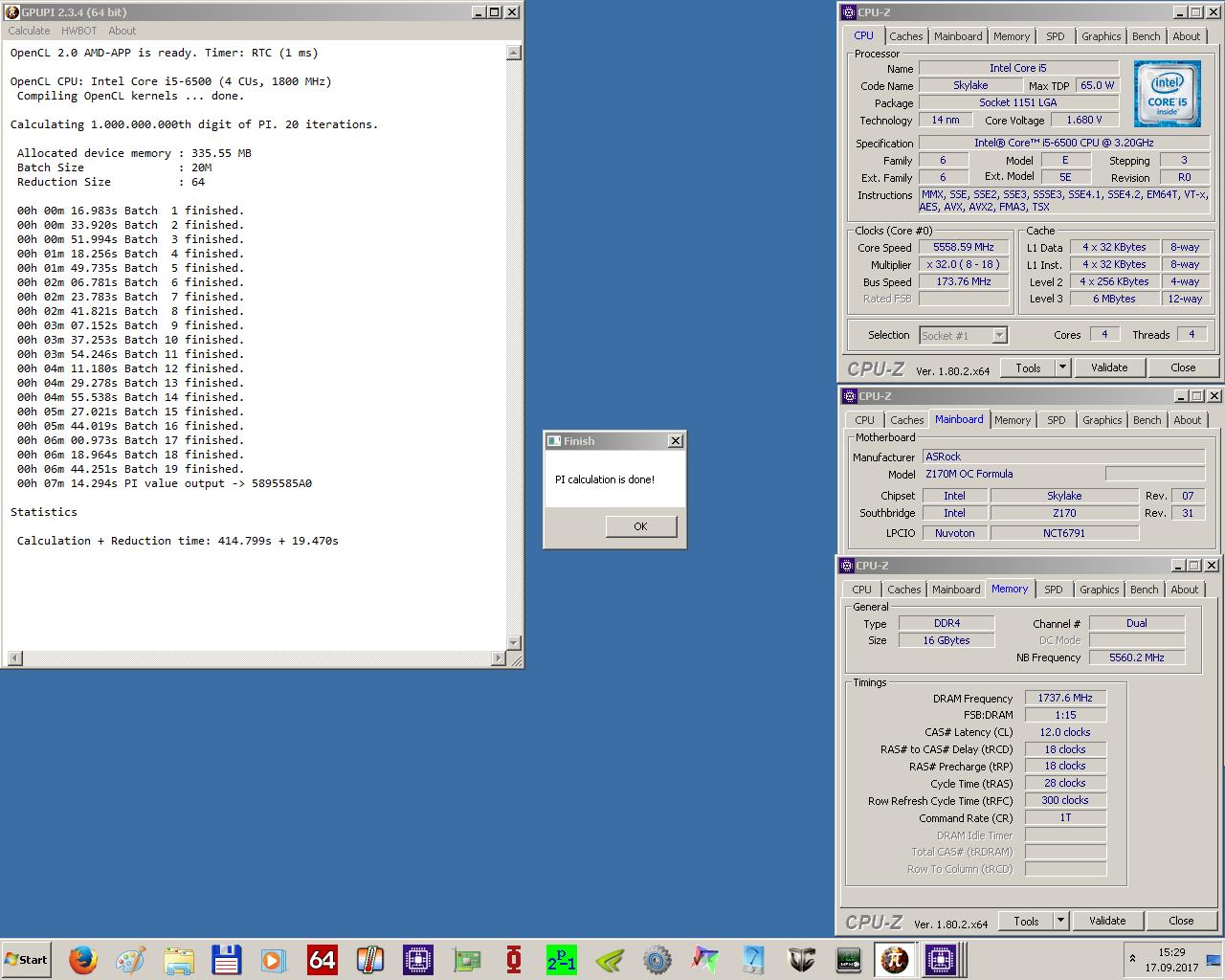Viewport: 1225px width, 980px height.
Task: Click the system clock showing 15:29
Action: coord(1171,952)
